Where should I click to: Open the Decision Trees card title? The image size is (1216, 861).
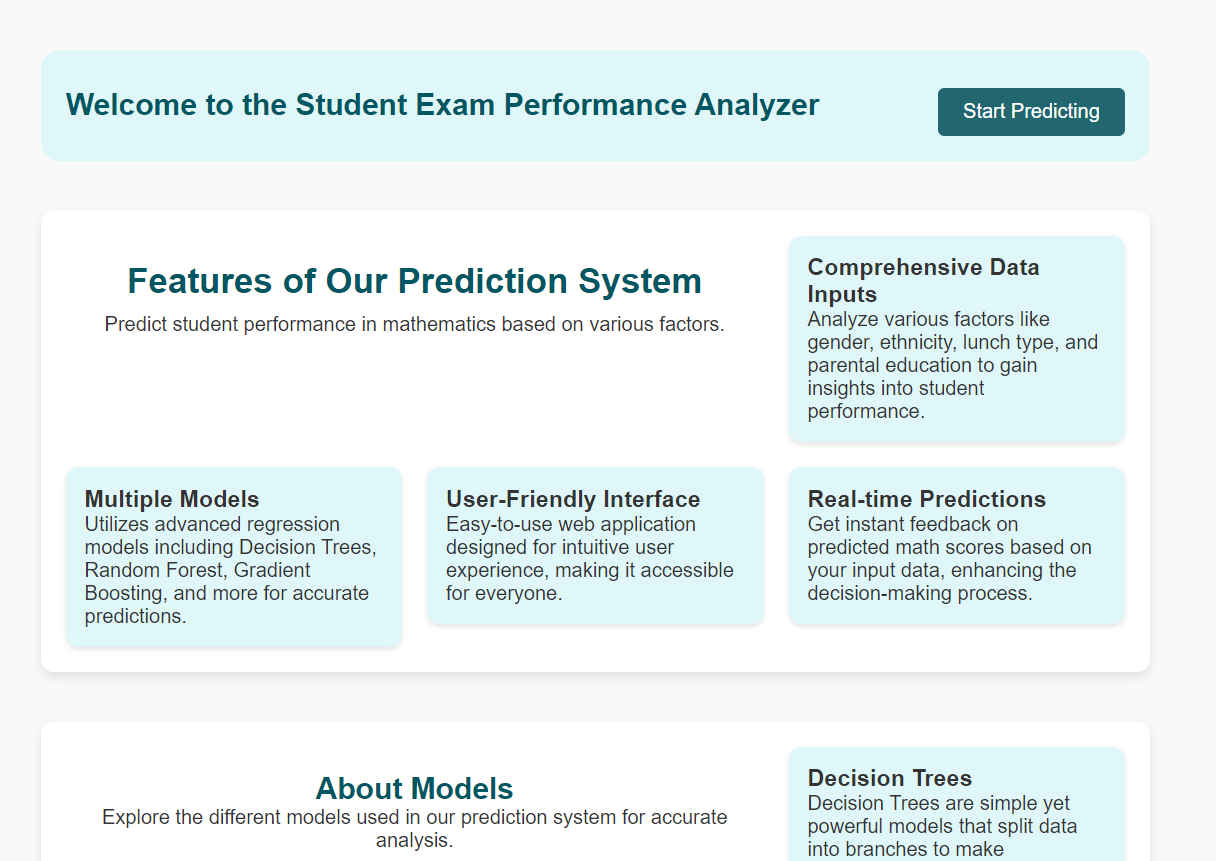[x=890, y=778]
